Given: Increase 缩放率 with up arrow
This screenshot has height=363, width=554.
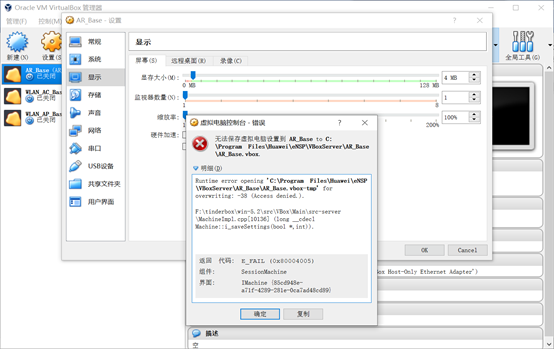Looking at the screenshot, I should [474, 115].
